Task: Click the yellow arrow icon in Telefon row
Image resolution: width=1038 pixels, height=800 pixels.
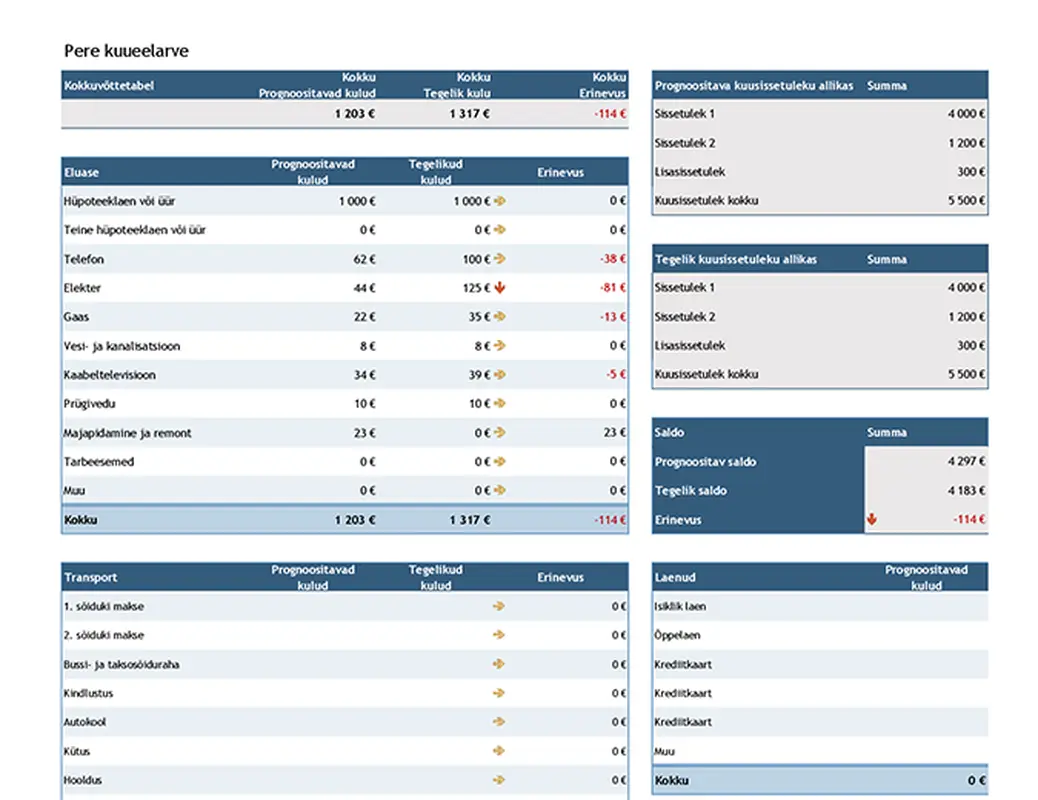Action: click(500, 259)
